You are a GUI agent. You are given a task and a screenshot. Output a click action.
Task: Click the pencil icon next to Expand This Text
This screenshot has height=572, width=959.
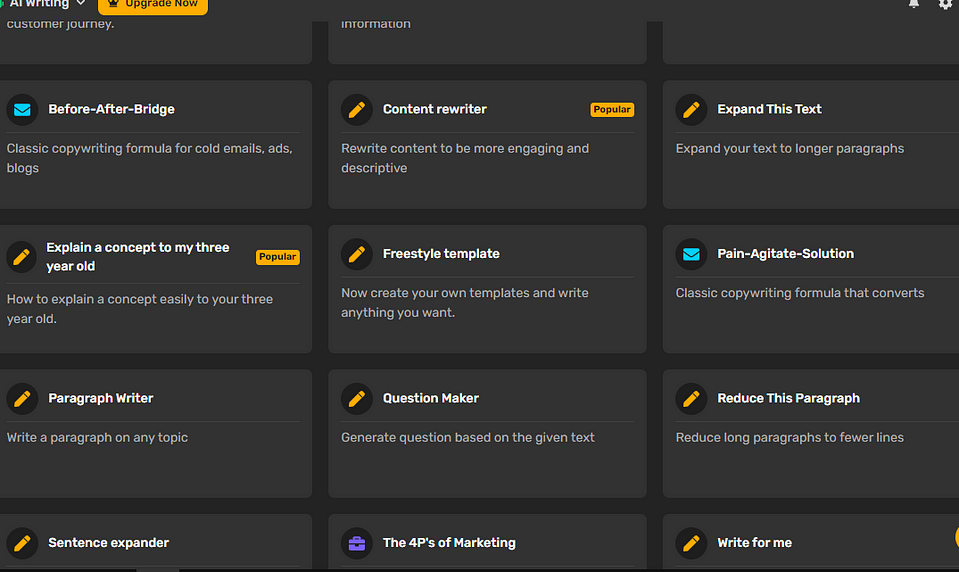pos(691,109)
